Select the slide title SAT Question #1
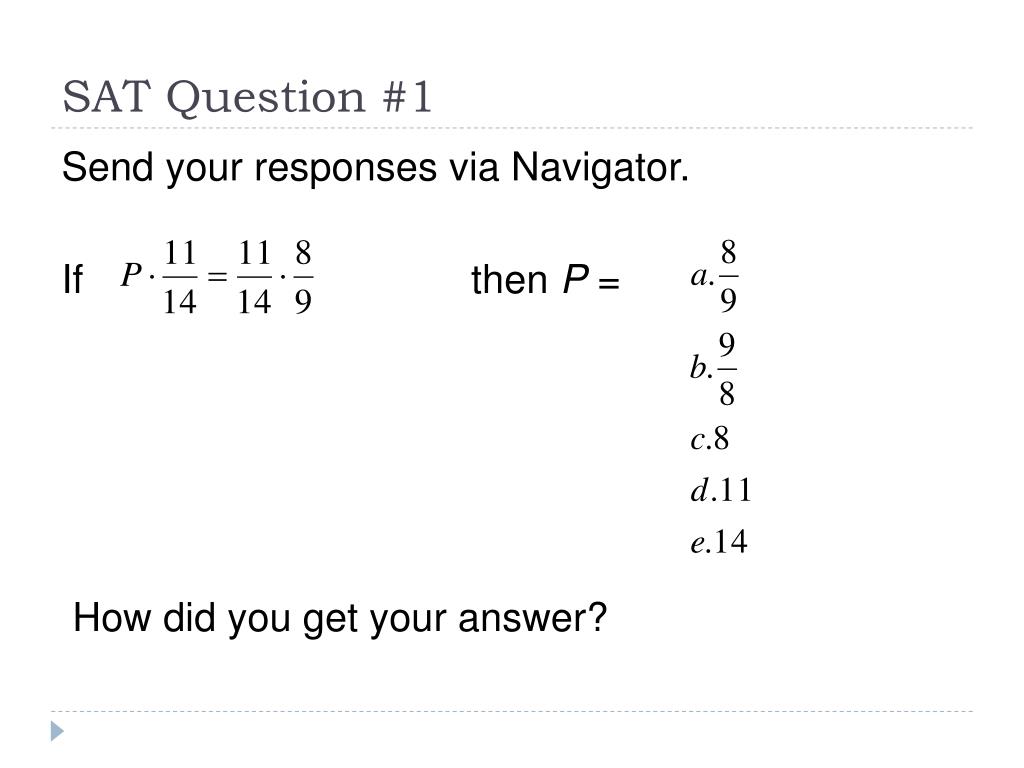Image resolution: width=1024 pixels, height=768 pixels. click(x=247, y=98)
